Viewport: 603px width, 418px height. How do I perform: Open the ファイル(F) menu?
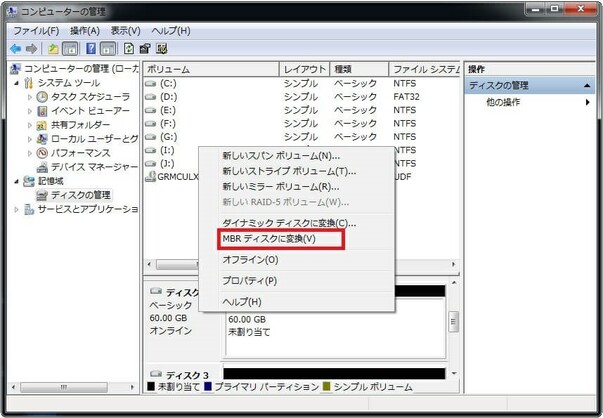click(36, 31)
